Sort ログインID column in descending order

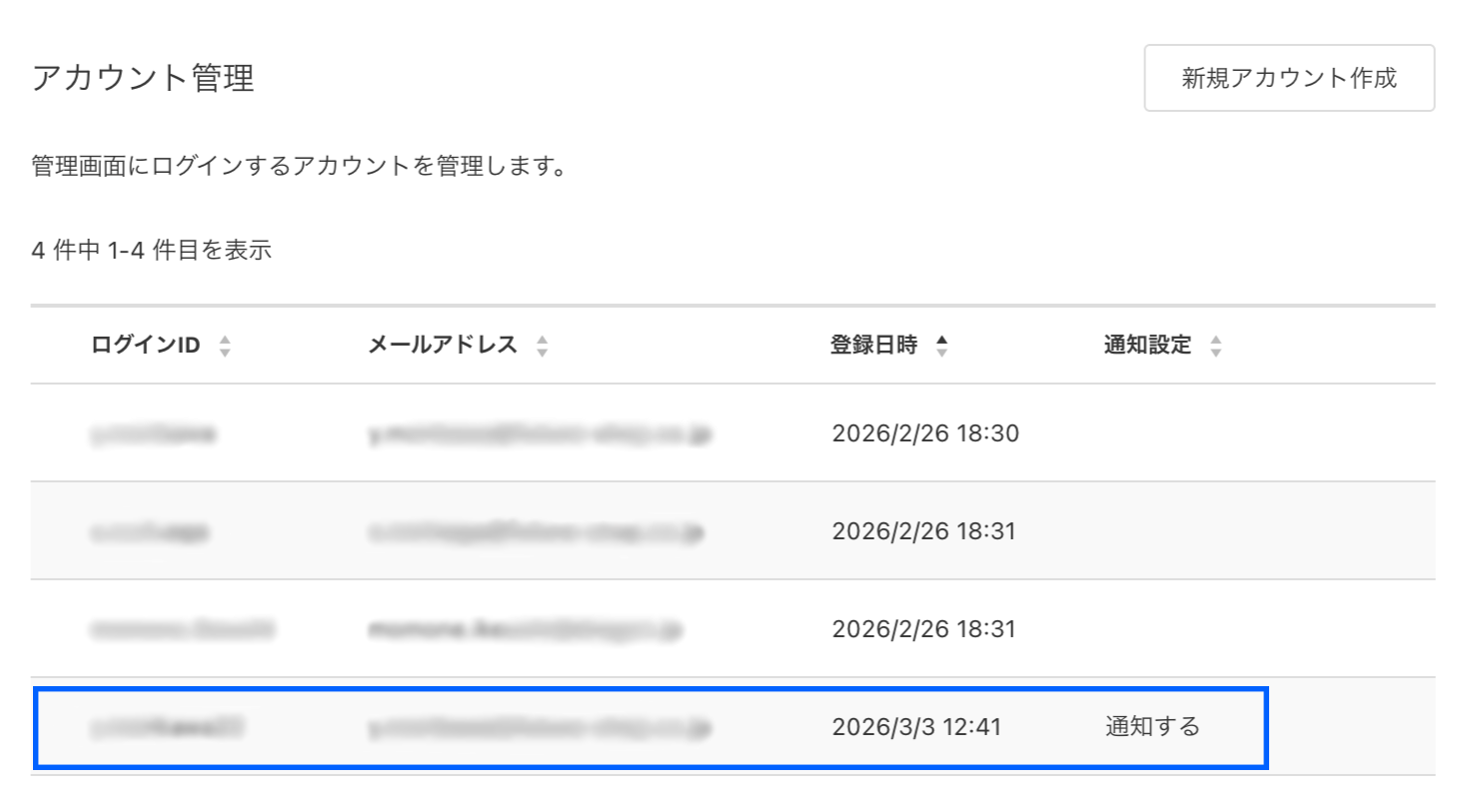(225, 351)
